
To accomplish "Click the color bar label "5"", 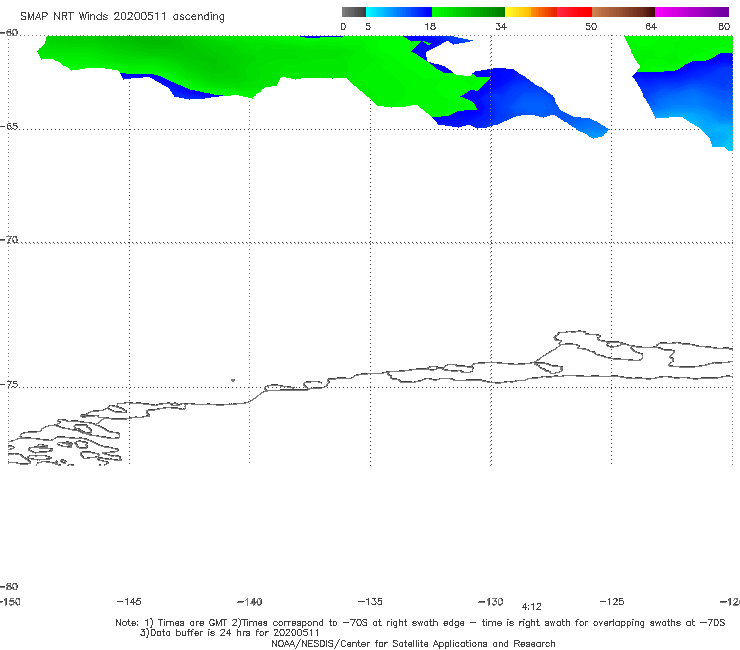I will [x=368, y=26].
